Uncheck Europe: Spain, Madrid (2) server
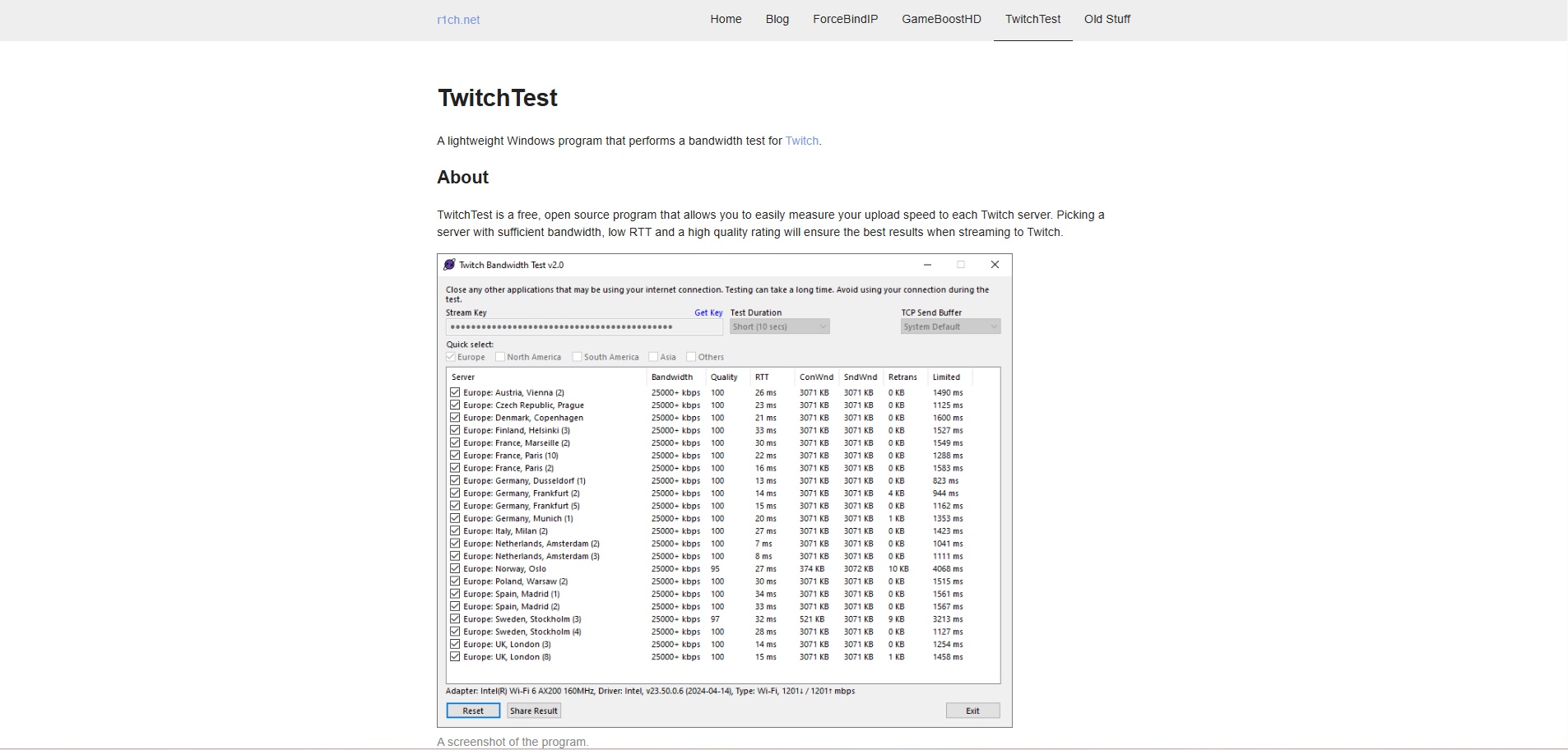This screenshot has height=750, width=1568. 455,606
